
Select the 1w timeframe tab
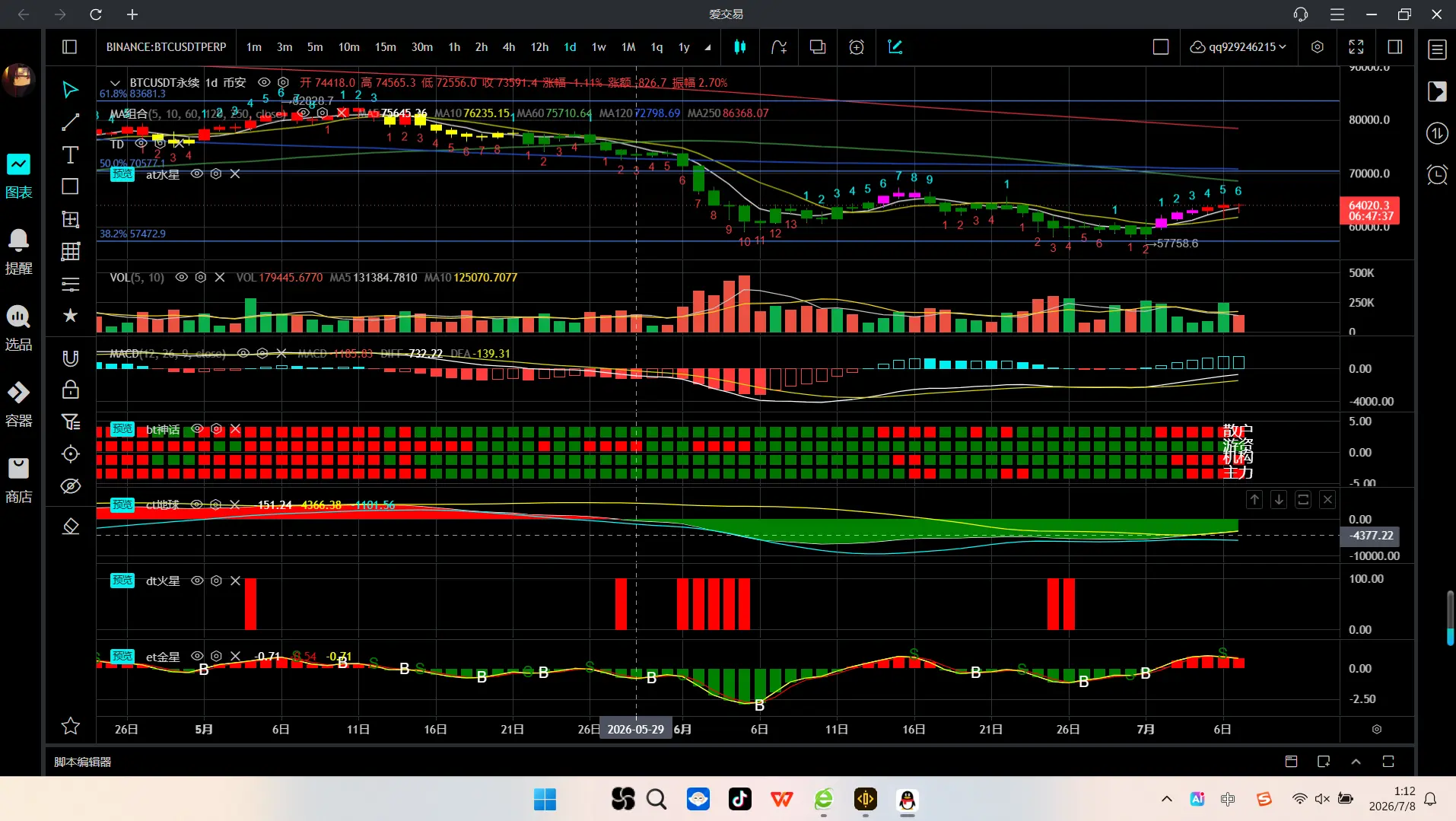click(x=599, y=47)
